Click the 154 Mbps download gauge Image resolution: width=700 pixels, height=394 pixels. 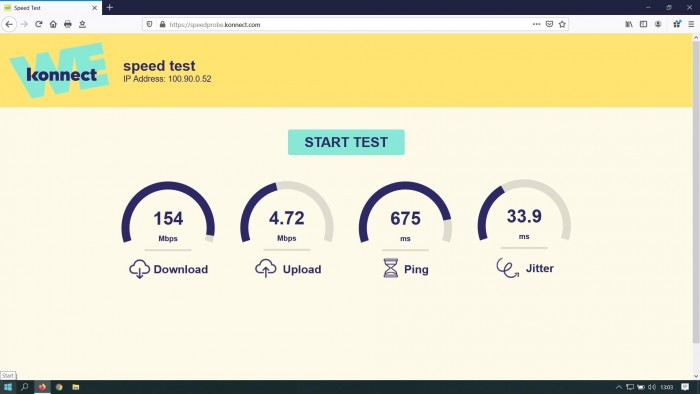click(x=168, y=213)
